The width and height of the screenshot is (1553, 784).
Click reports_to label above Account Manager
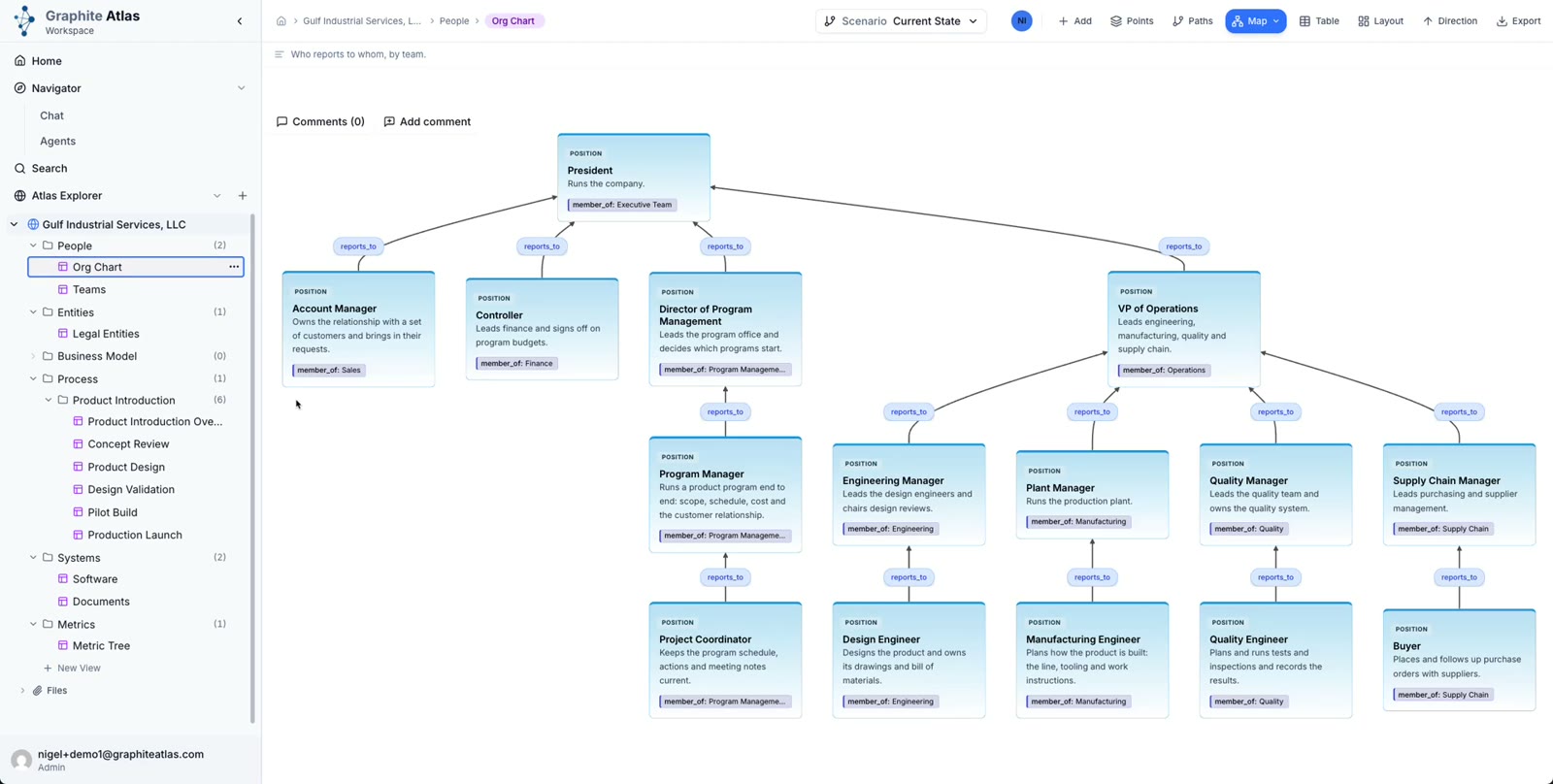pos(358,246)
